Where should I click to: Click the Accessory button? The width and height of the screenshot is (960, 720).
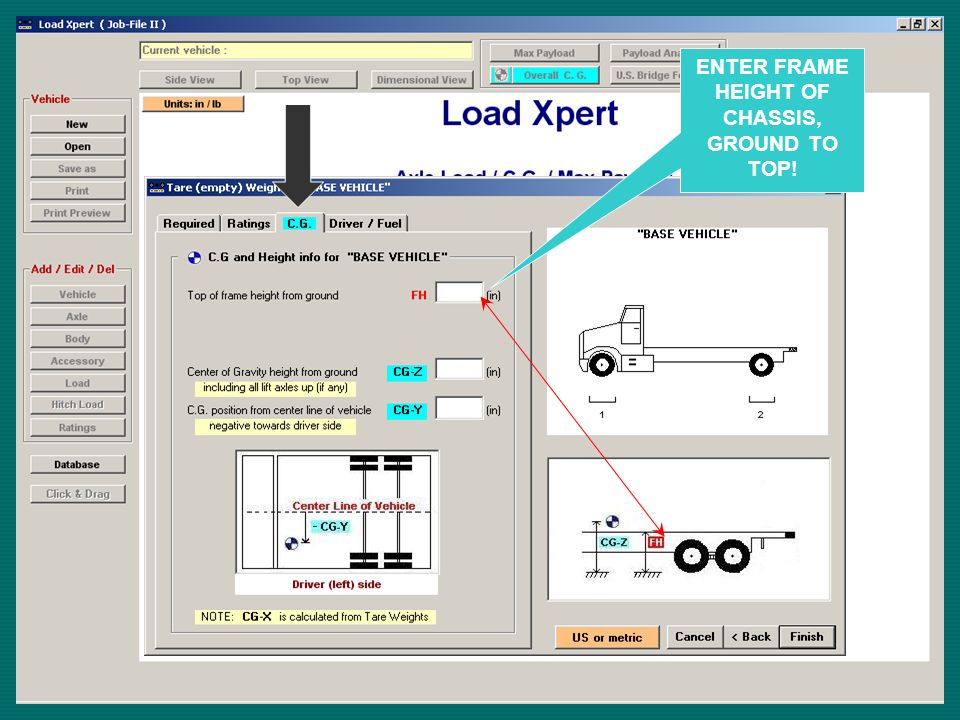pyautogui.click(x=77, y=361)
